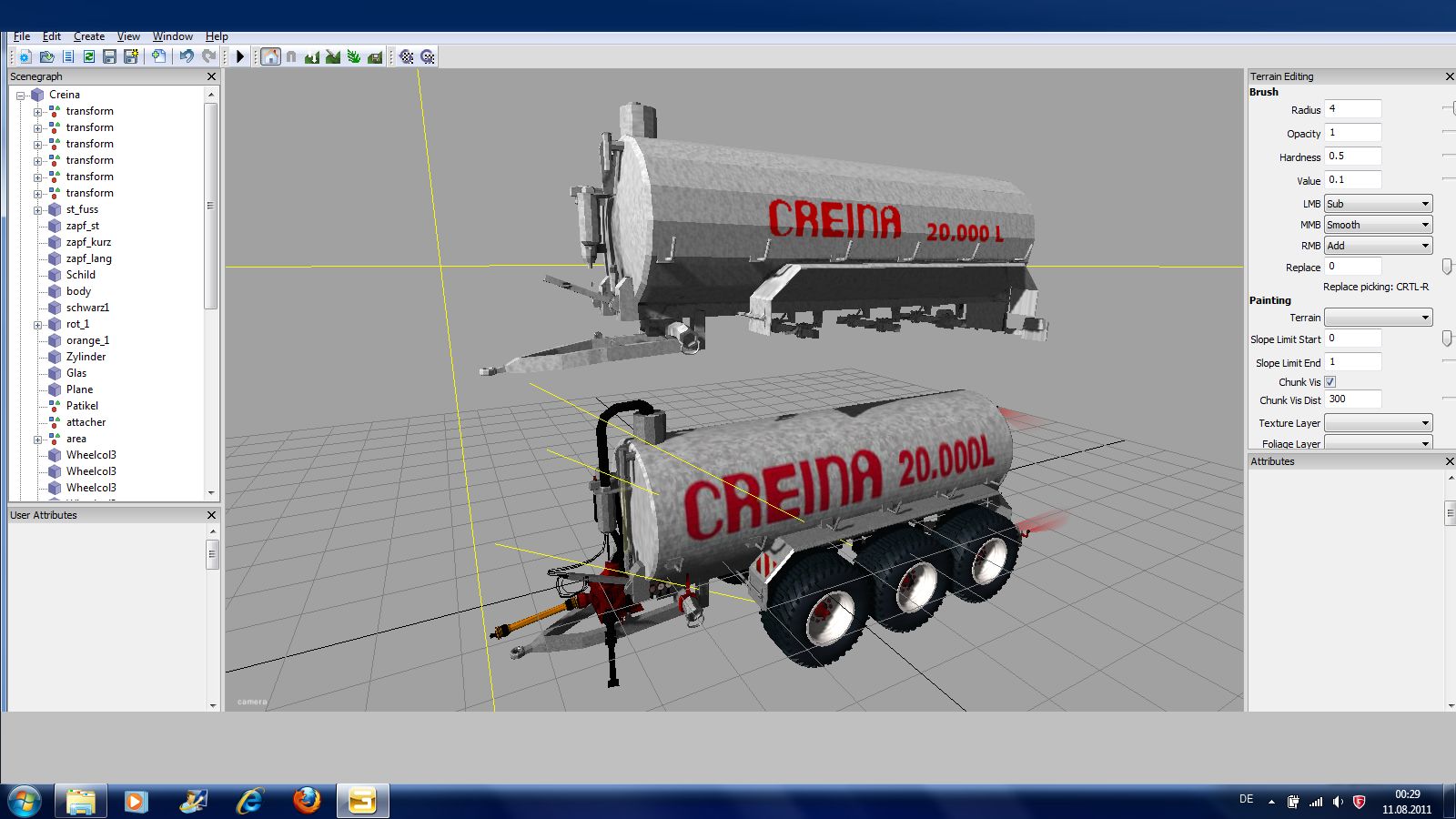Expand the rot_1 node
1456x819 pixels.
point(38,325)
